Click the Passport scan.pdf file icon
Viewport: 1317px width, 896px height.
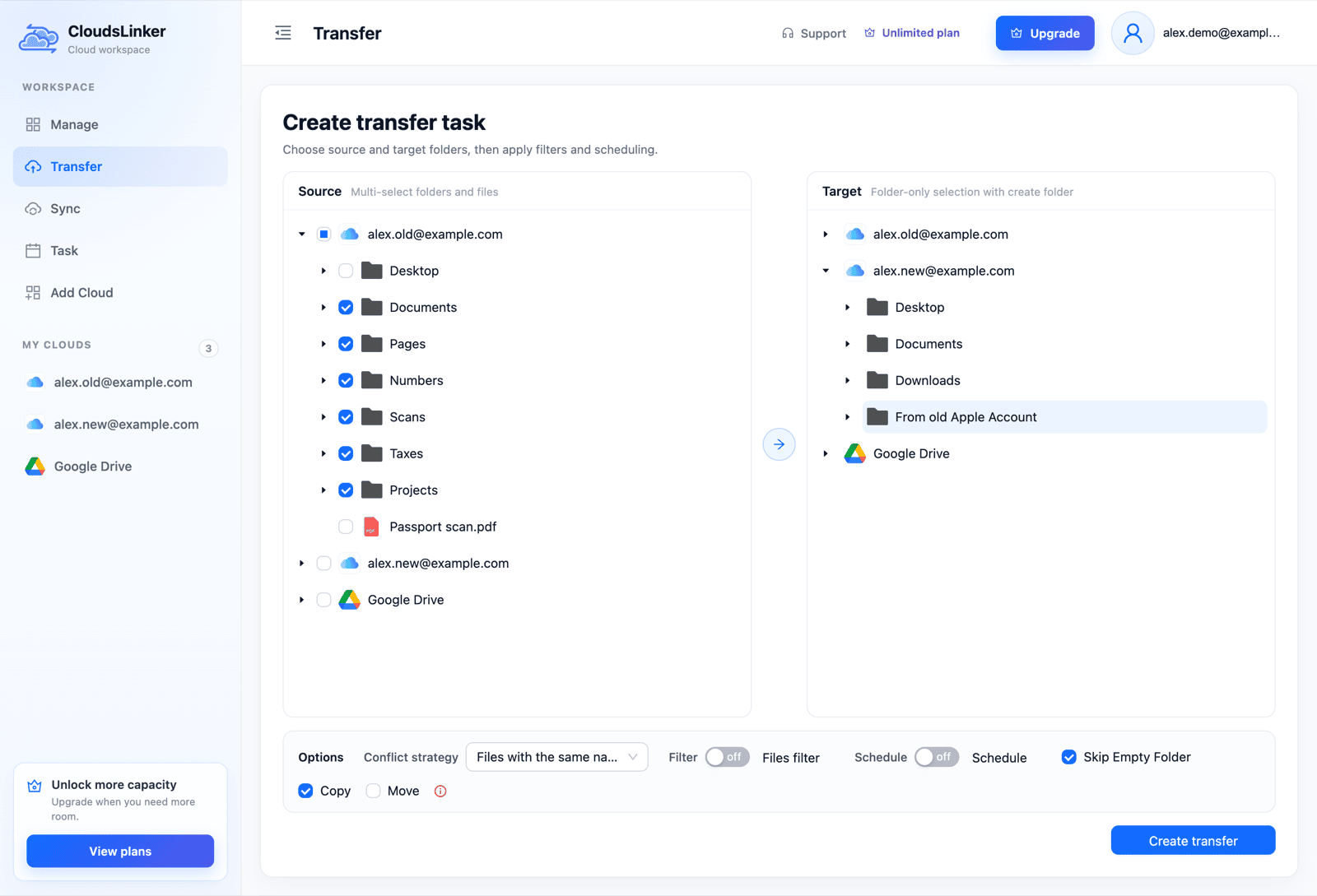(371, 527)
